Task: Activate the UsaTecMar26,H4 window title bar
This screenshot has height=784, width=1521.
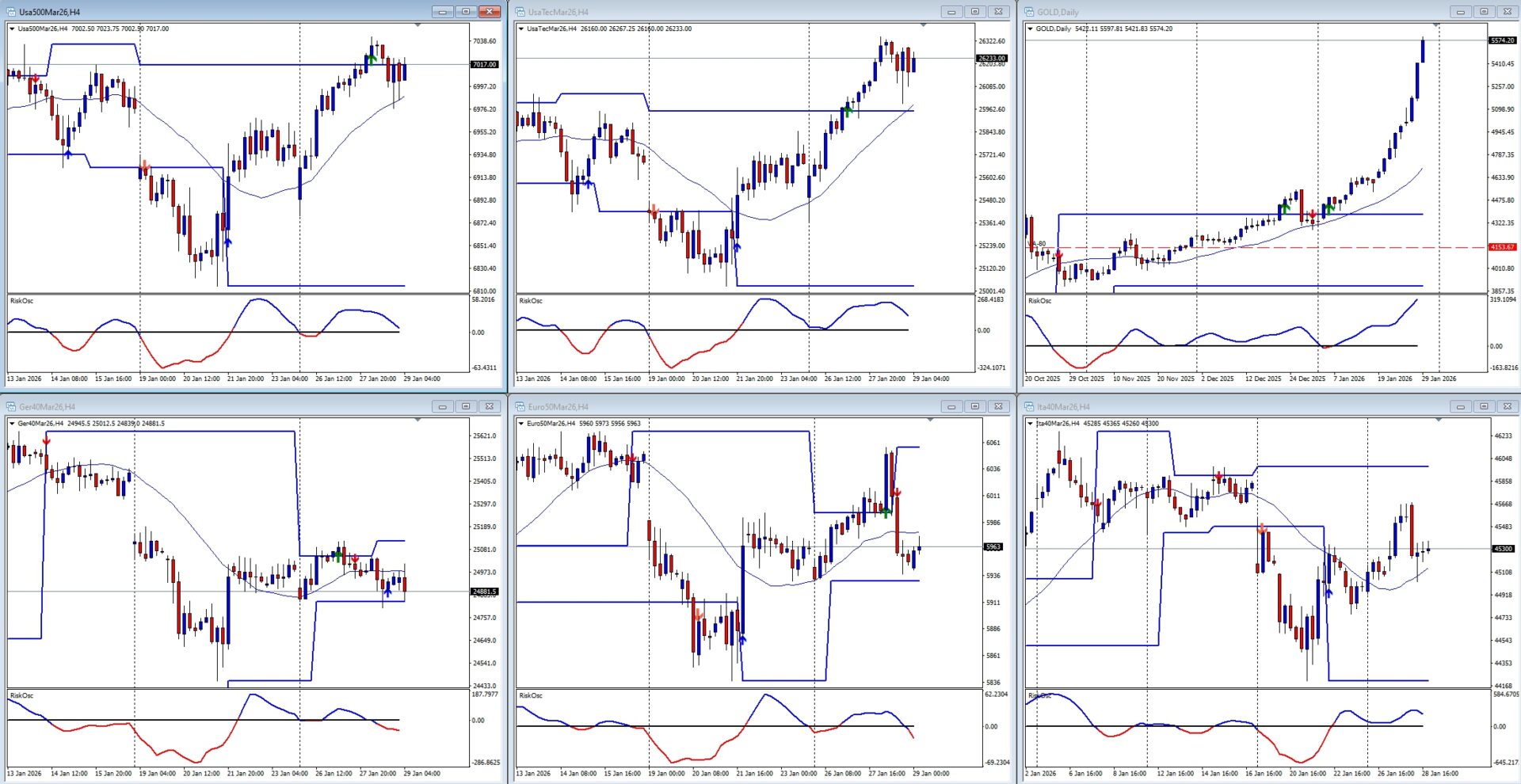Action: [x=713, y=12]
